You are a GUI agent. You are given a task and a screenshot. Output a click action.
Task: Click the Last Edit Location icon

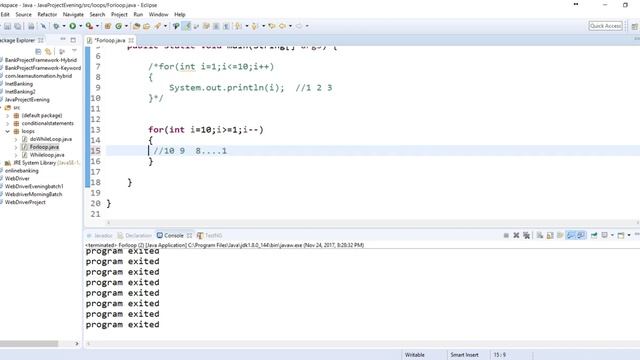tap(271, 26)
